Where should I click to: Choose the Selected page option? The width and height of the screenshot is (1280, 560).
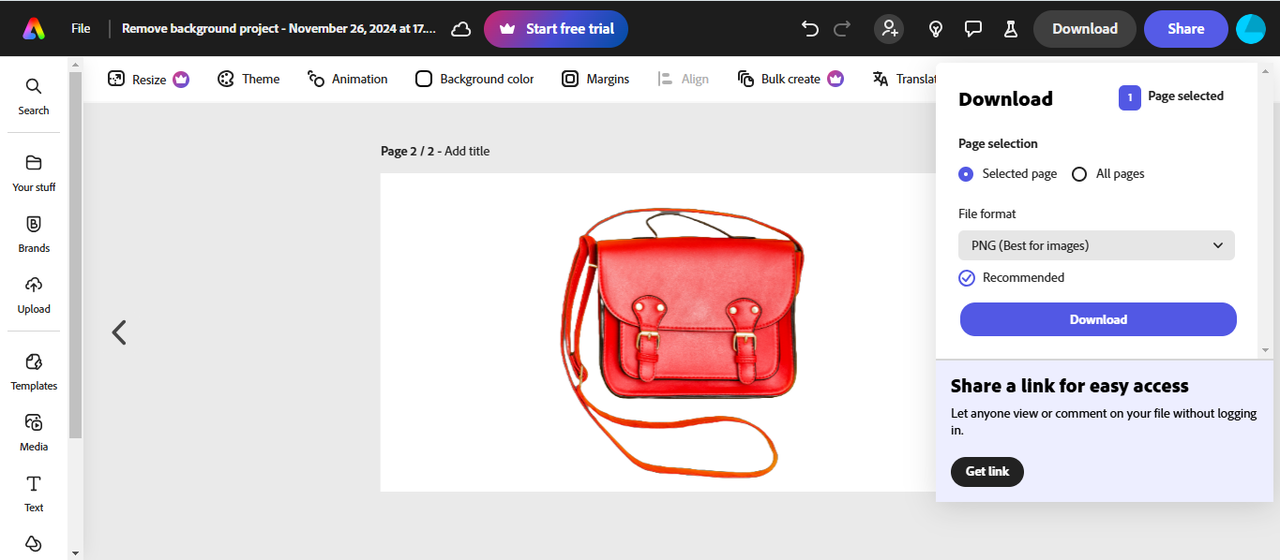point(1008,174)
